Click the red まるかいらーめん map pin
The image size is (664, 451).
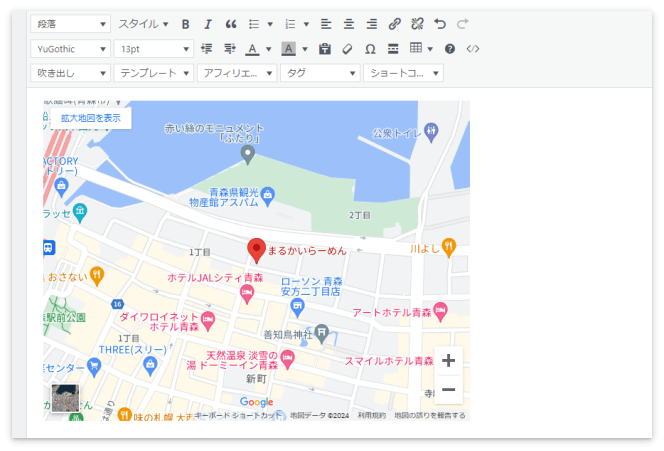coord(256,251)
